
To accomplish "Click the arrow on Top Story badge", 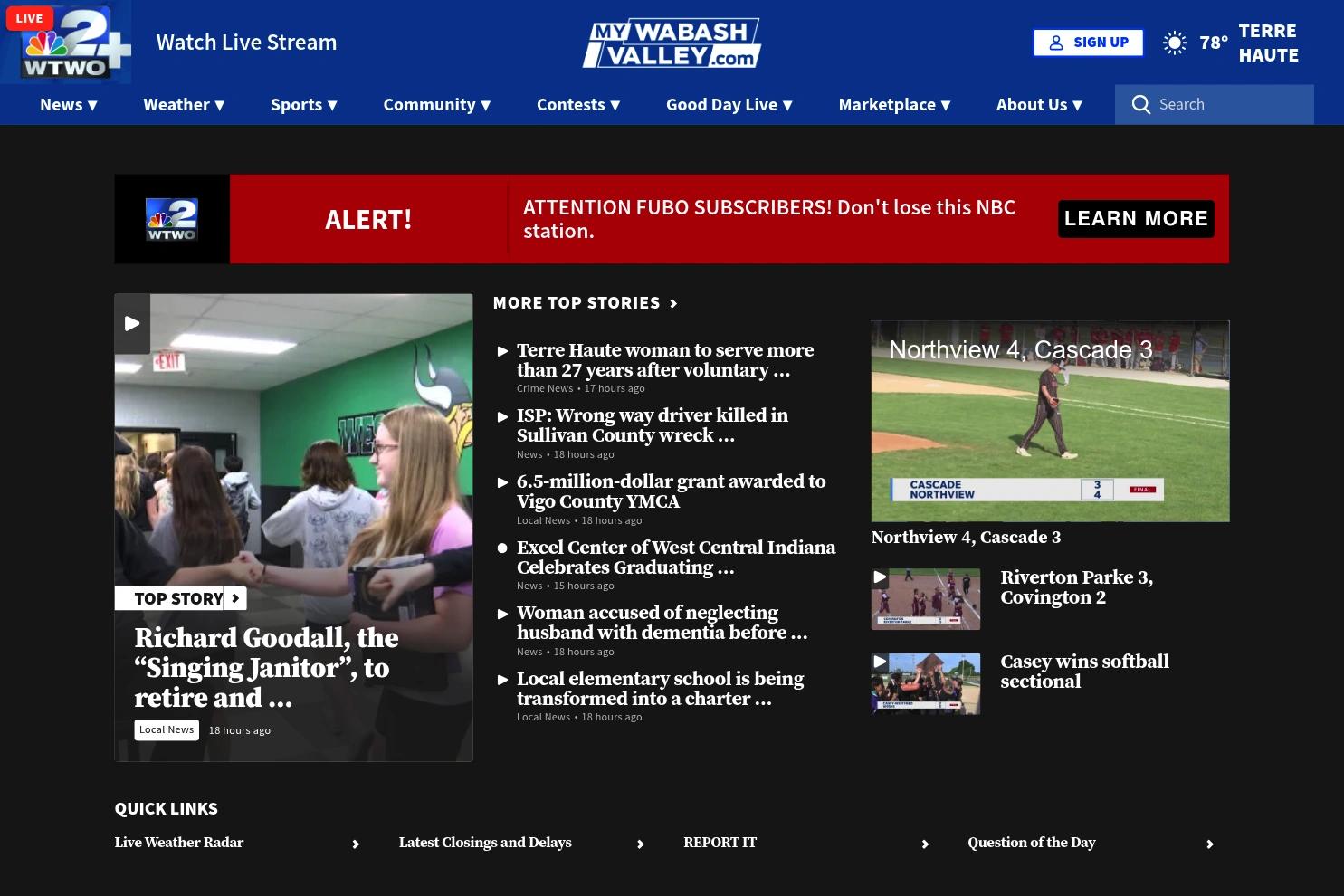I will (x=235, y=598).
